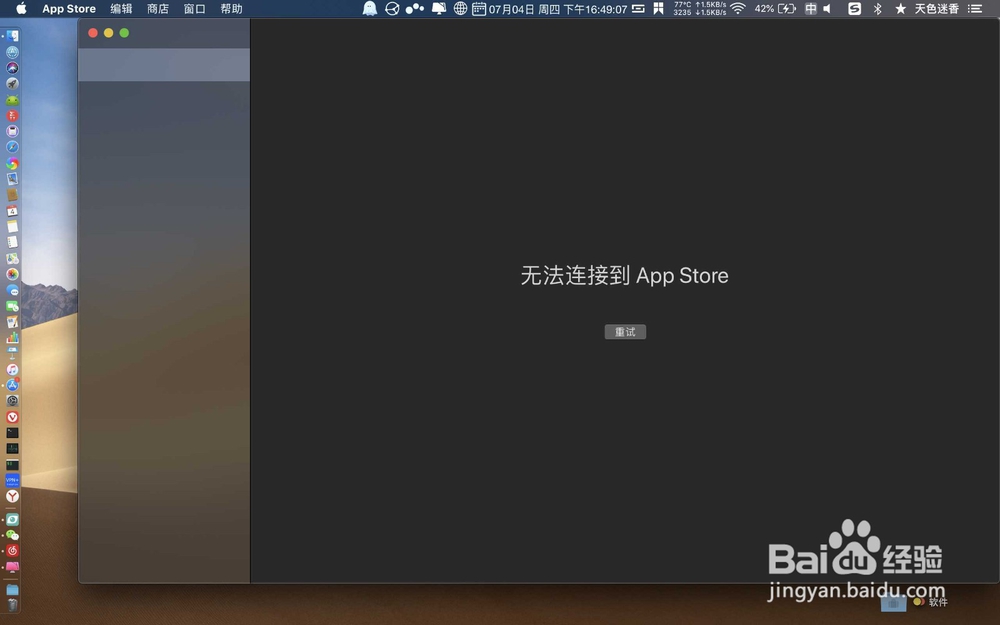Minimize the App Store window
The height and width of the screenshot is (625, 1000).
(108, 33)
